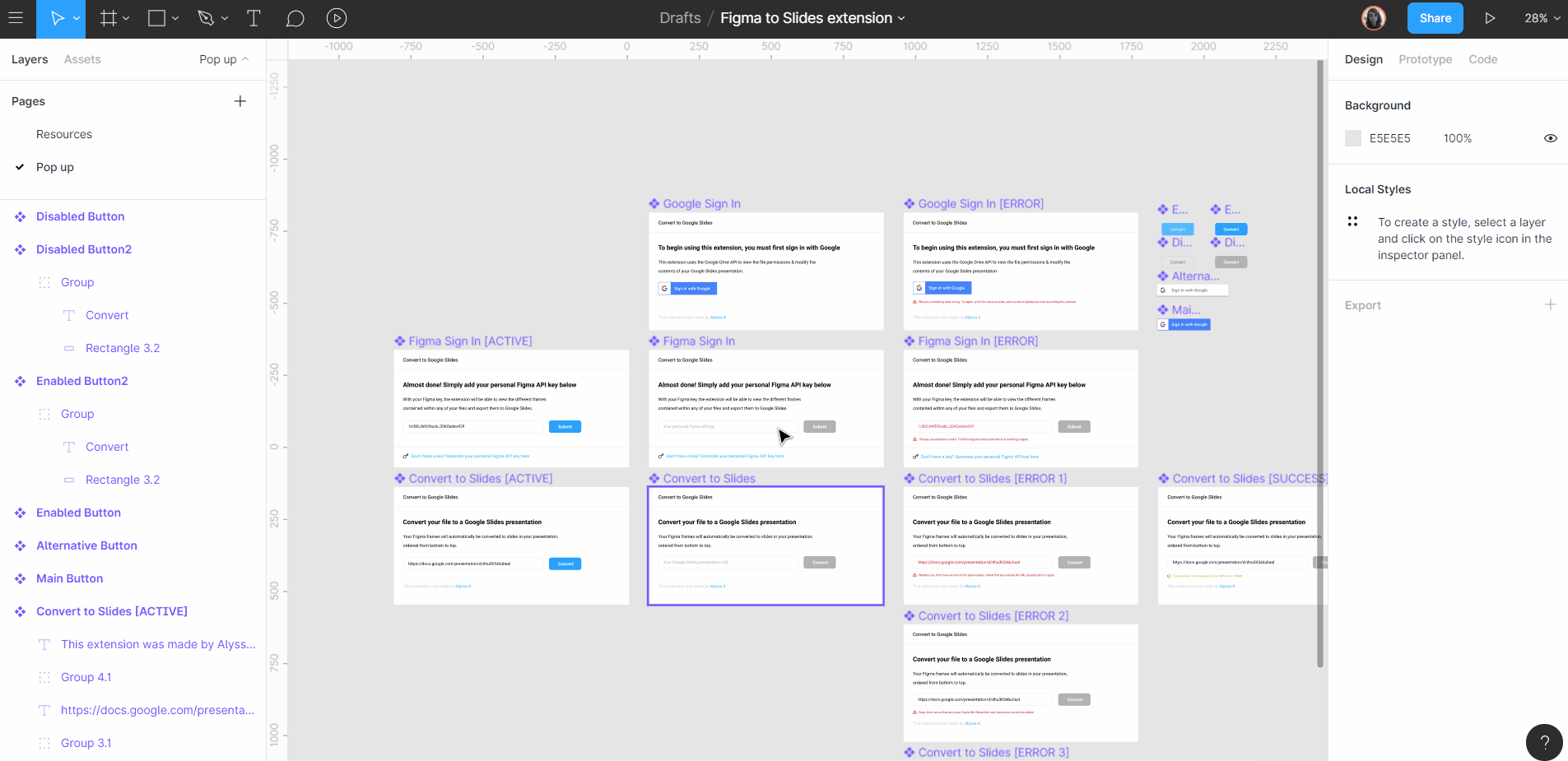Click the background opacity 100% field
Viewport: 1568px width, 761px height.
pyautogui.click(x=1458, y=138)
